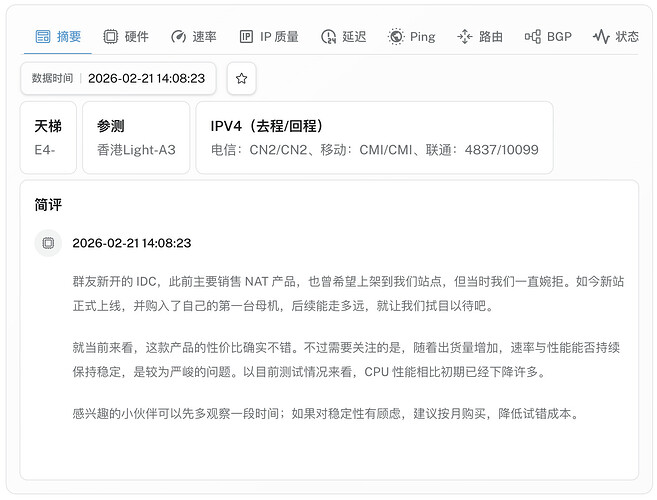Click the 硬件 chip icon
Screen dimensions: 657x500
click(111, 36)
